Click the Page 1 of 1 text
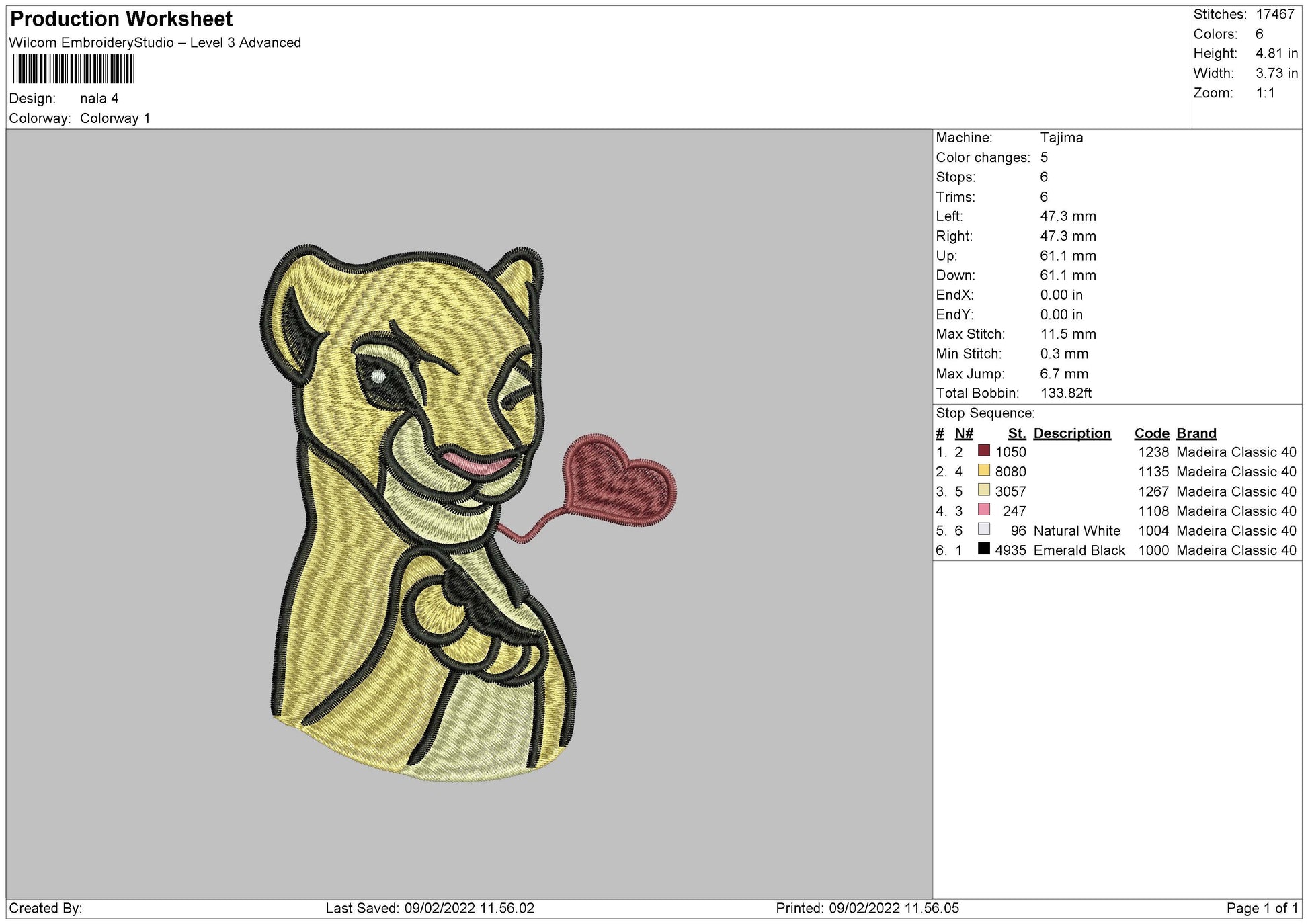Screen dimensions: 1308x924 (1262, 908)
